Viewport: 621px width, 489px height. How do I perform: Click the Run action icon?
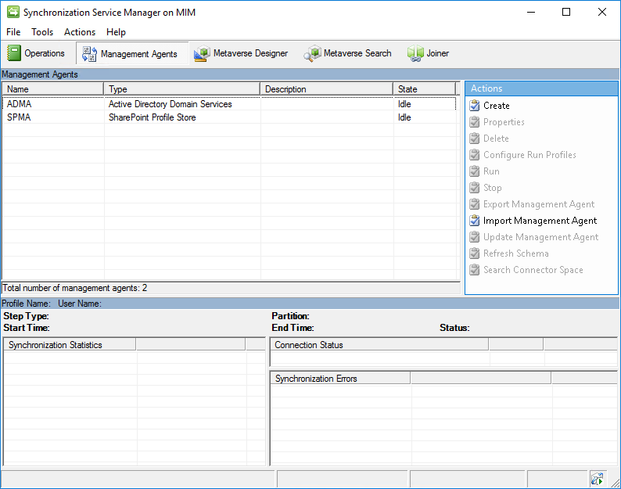pos(474,171)
